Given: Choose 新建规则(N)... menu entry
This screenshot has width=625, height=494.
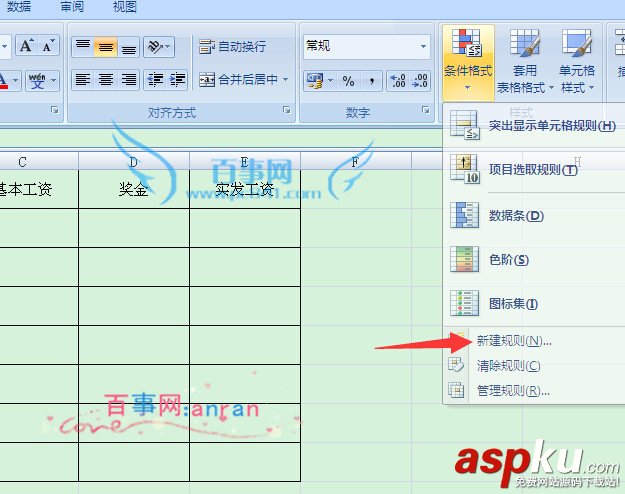Looking at the screenshot, I should point(534,341).
